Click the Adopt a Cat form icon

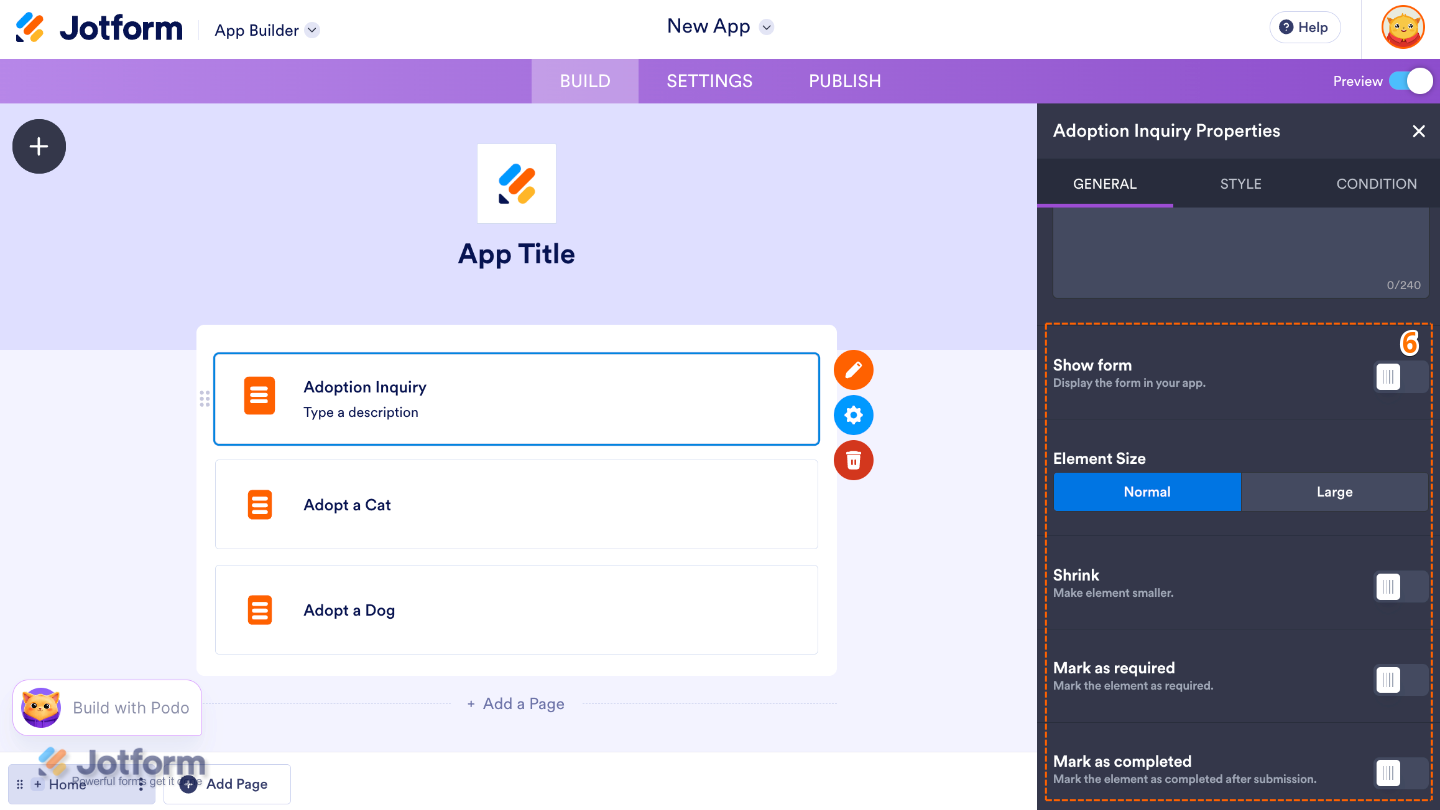tap(260, 504)
